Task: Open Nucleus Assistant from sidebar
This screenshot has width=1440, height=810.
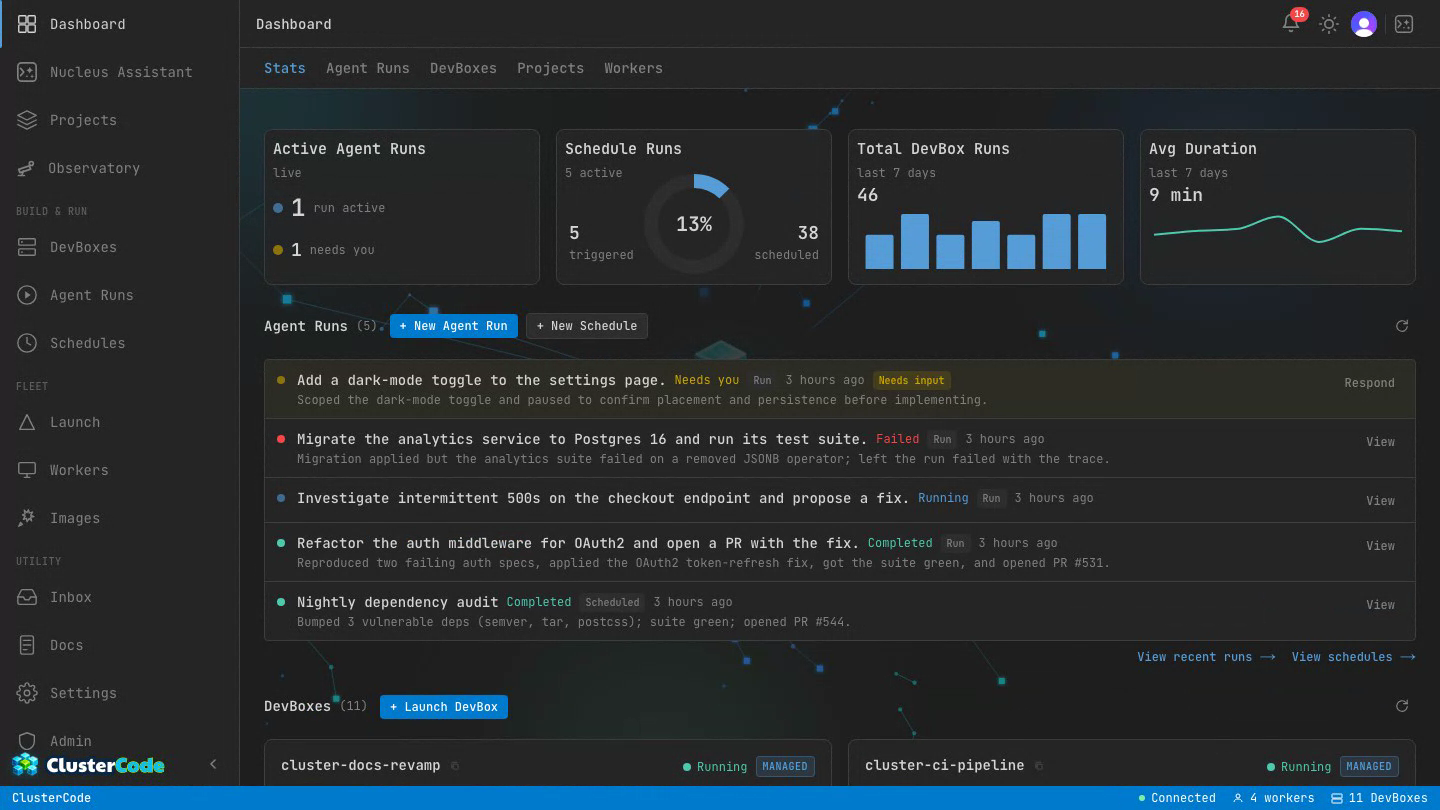Action: pos(27,72)
